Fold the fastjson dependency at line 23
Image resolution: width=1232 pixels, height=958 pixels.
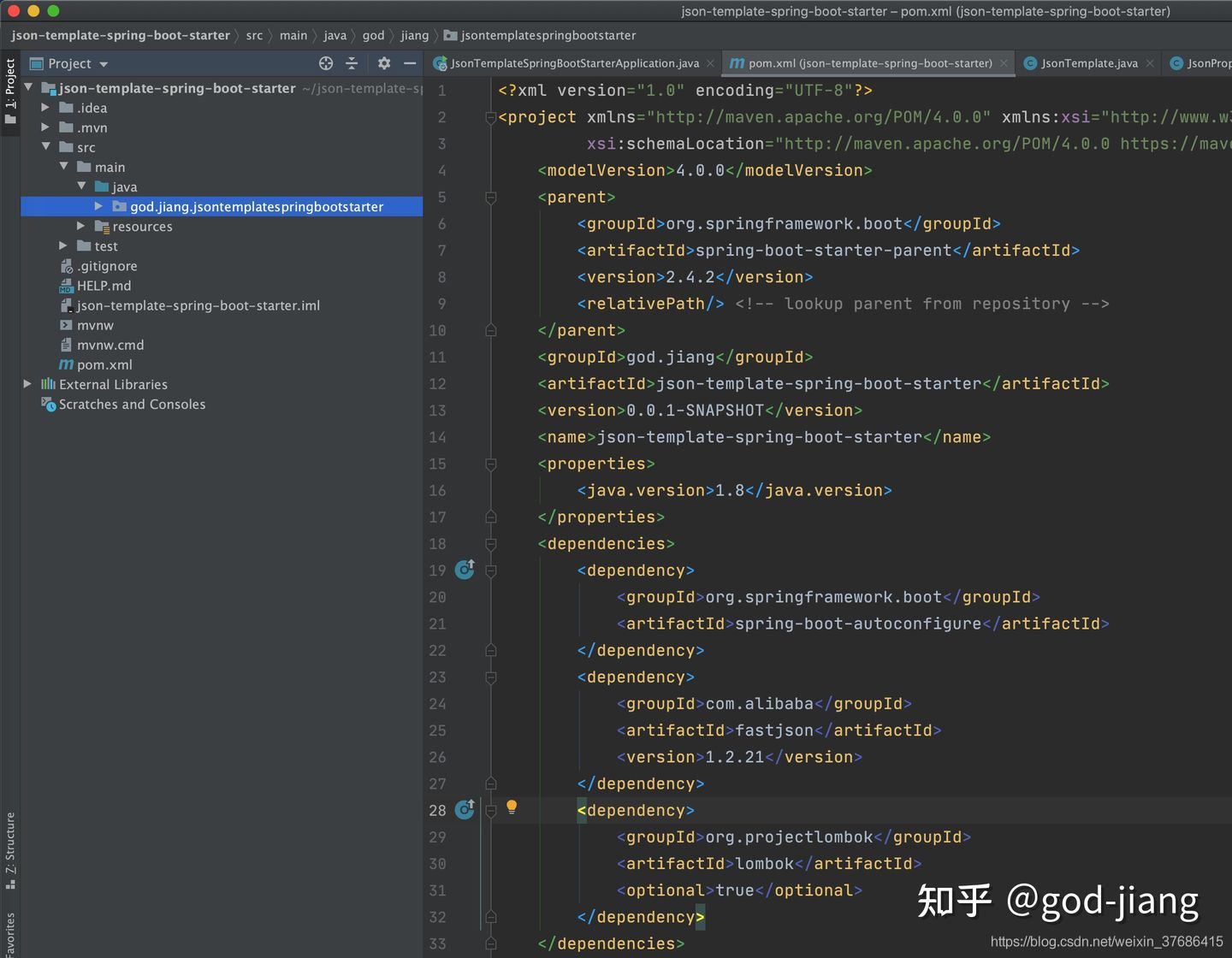pyautogui.click(x=491, y=677)
